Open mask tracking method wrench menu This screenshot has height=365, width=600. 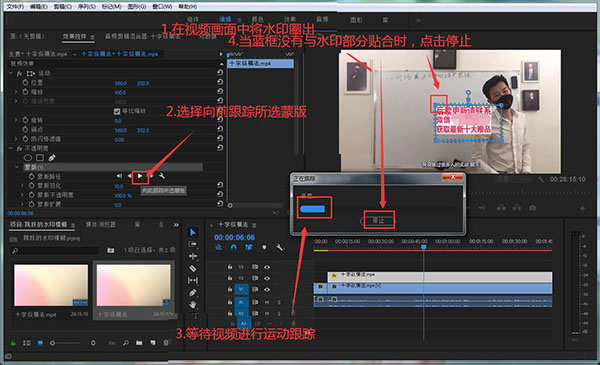pyautogui.click(x=162, y=176)
